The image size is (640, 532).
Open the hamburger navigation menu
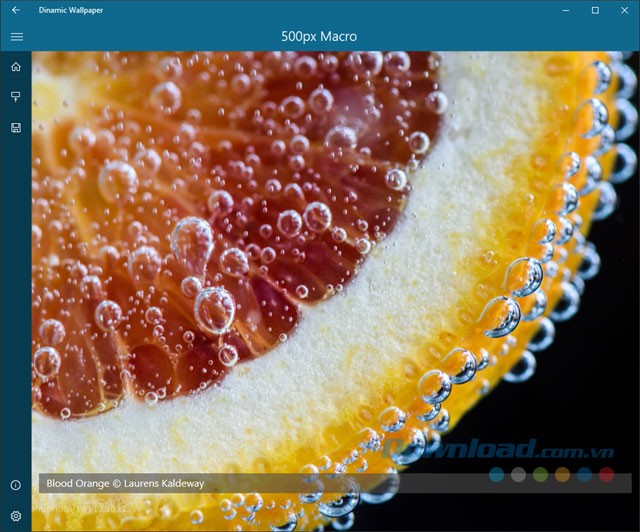click(16, 37)
